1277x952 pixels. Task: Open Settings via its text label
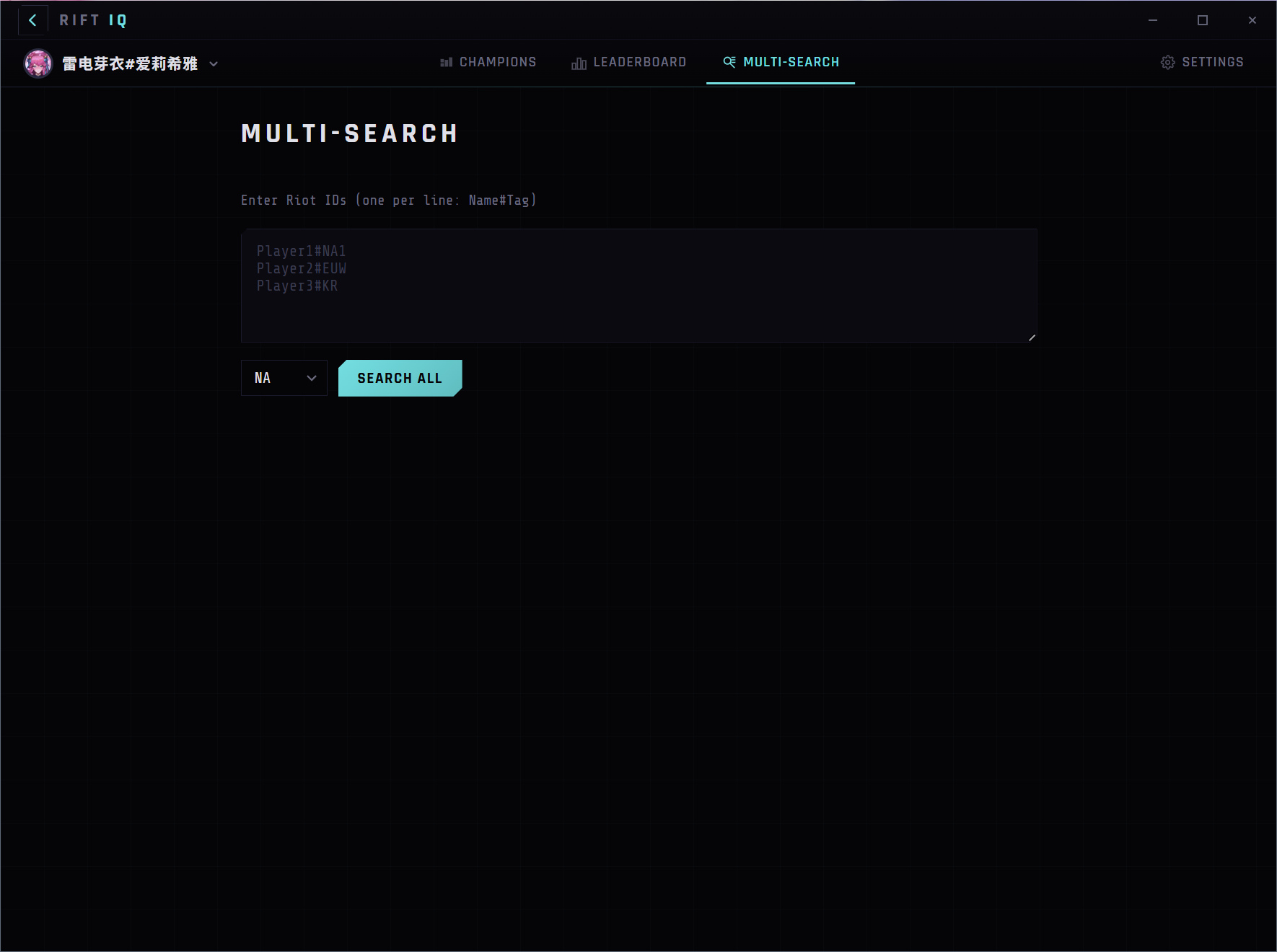click(1212, 62)
